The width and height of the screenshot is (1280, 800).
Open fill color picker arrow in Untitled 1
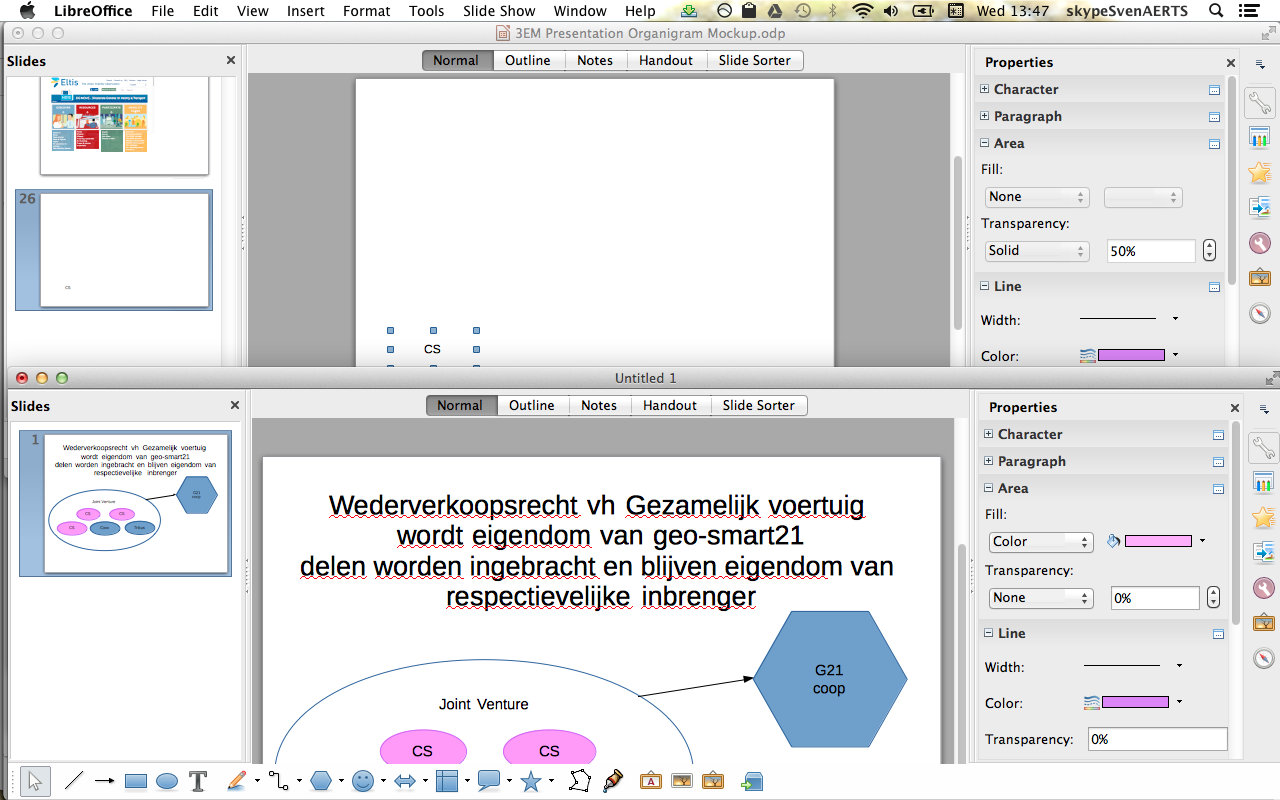pyautogui.click(x=1202, y=541)
